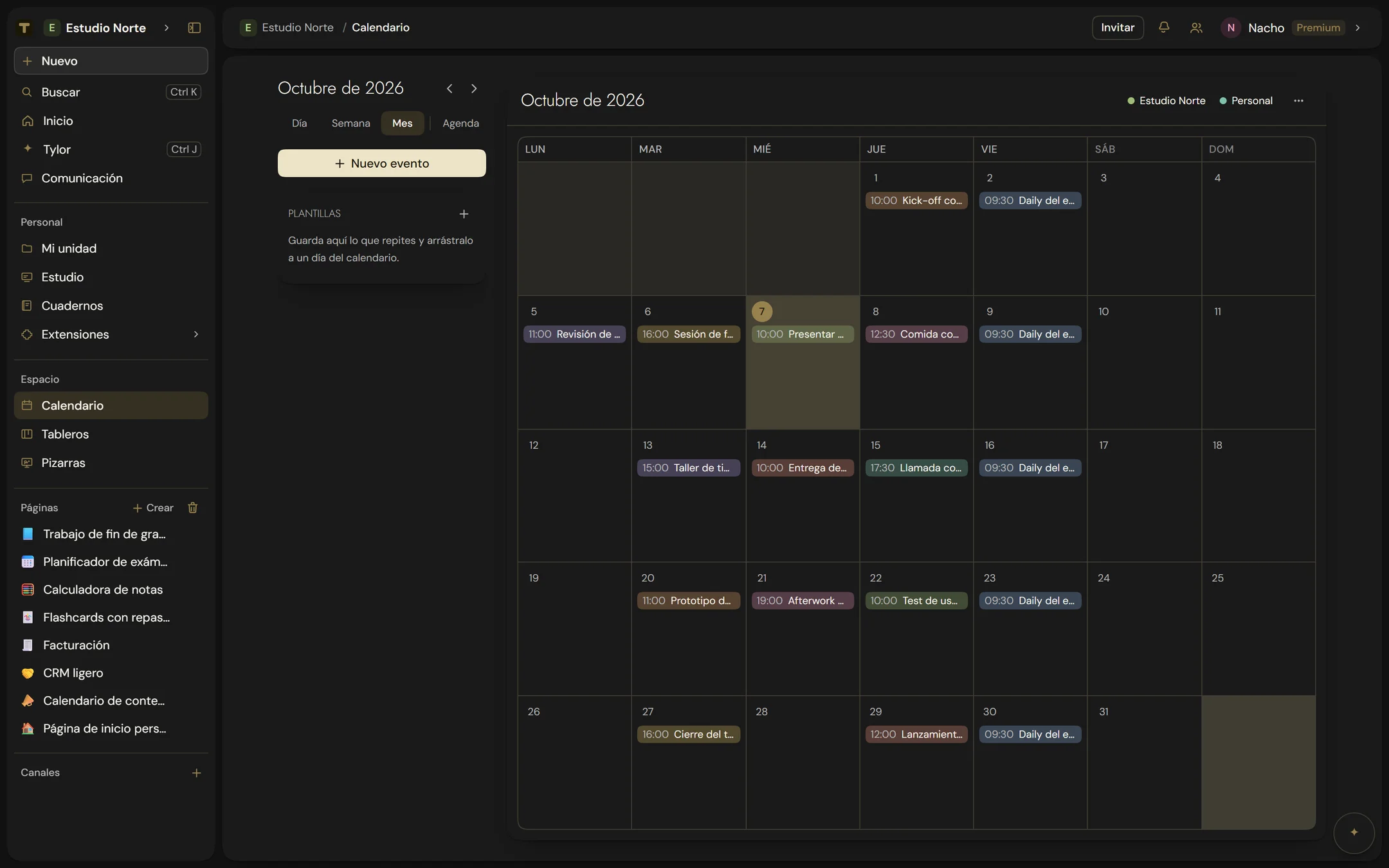Switch to Agenda view tab

click(460, 123)
